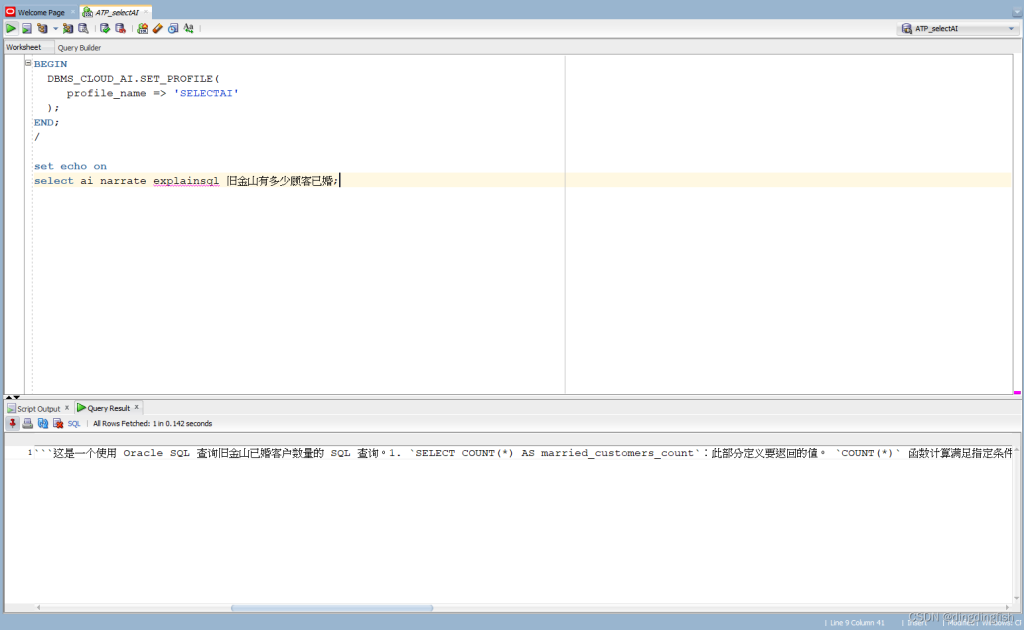Collapse the BEGIN block fold marker
Image resolution: width=1024 pixels, height=630 pixels.
(x=28, y=63)
